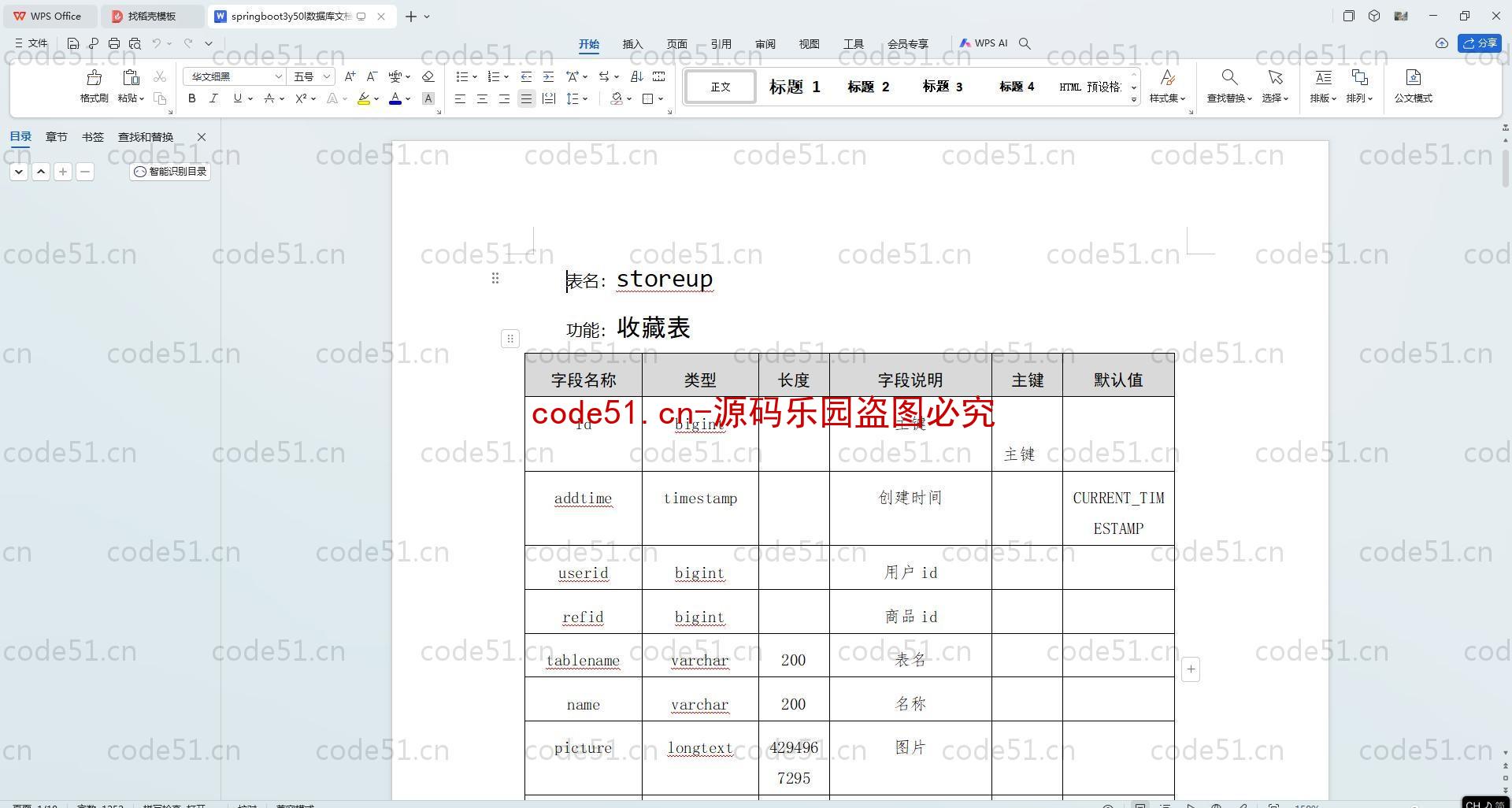Apply the Body text (正文) style
1512x808 pixels.
(721, 87)
